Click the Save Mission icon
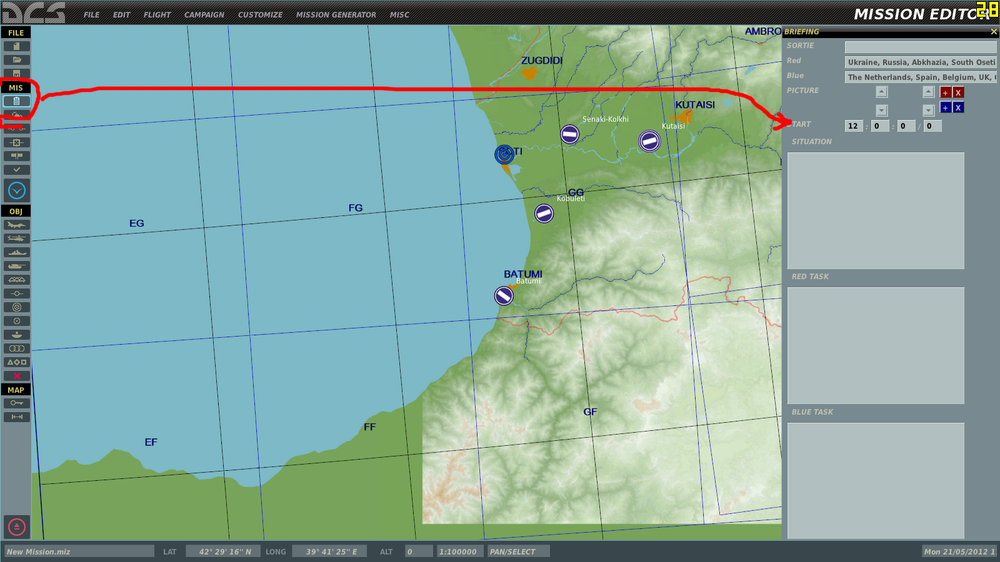Screen dimensions: 1000x562 click(17, 73)
